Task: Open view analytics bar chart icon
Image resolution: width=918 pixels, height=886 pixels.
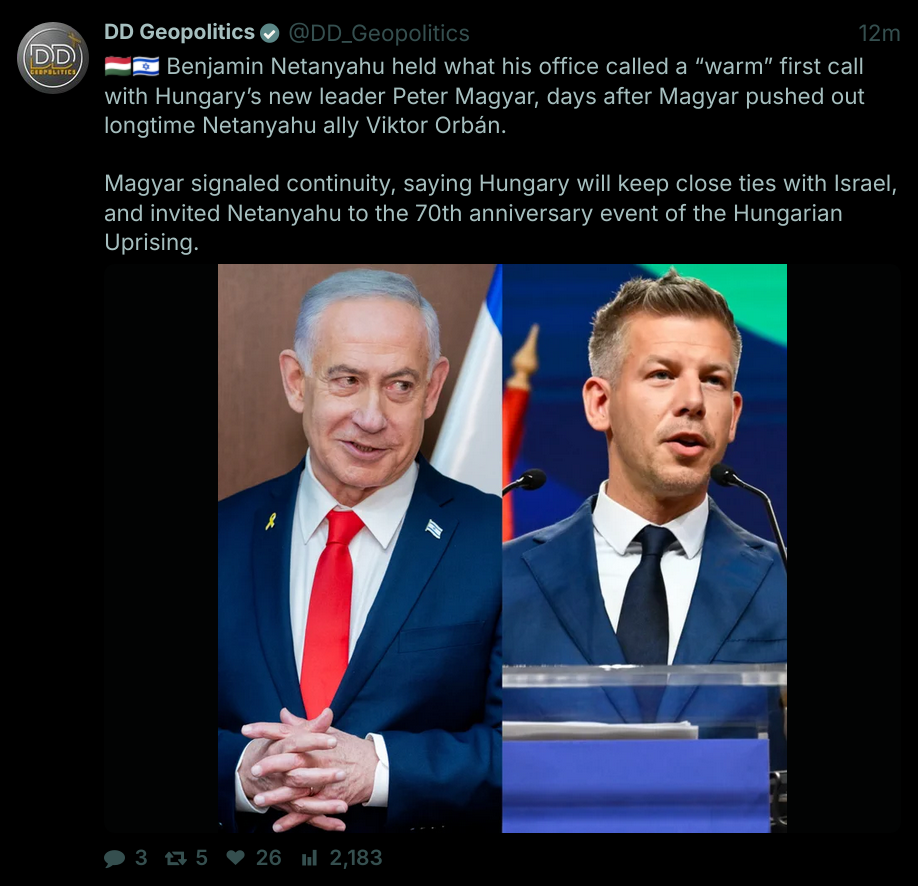Action: (309, 858)
